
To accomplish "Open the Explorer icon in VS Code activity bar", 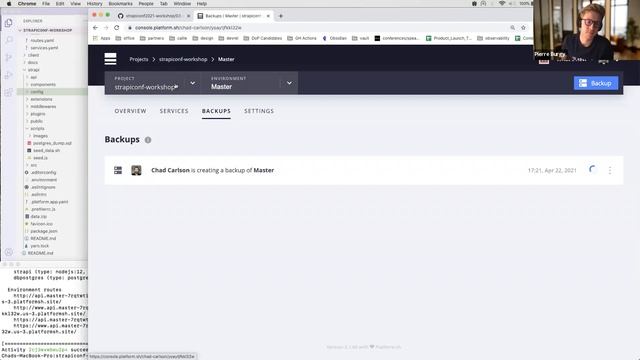I will pyautogui.click(x=9, y=23).
